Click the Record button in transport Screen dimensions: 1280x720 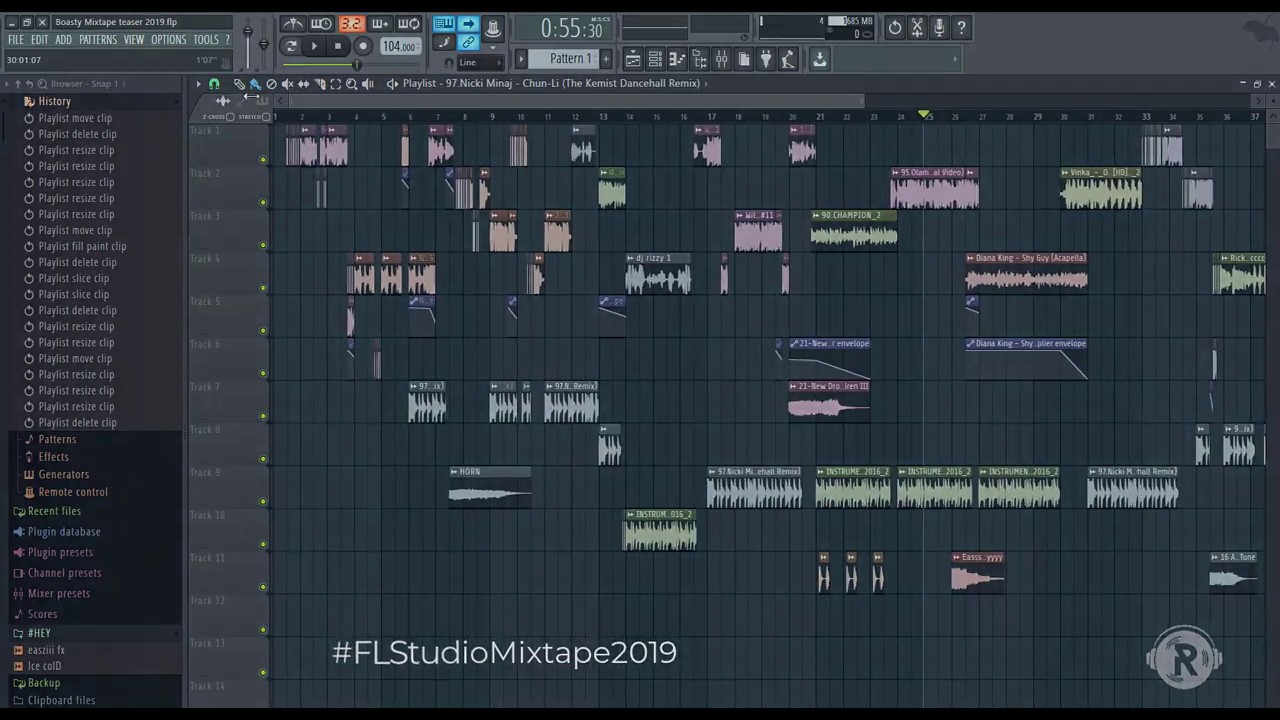pyautogui.click(x=363, y=46)
